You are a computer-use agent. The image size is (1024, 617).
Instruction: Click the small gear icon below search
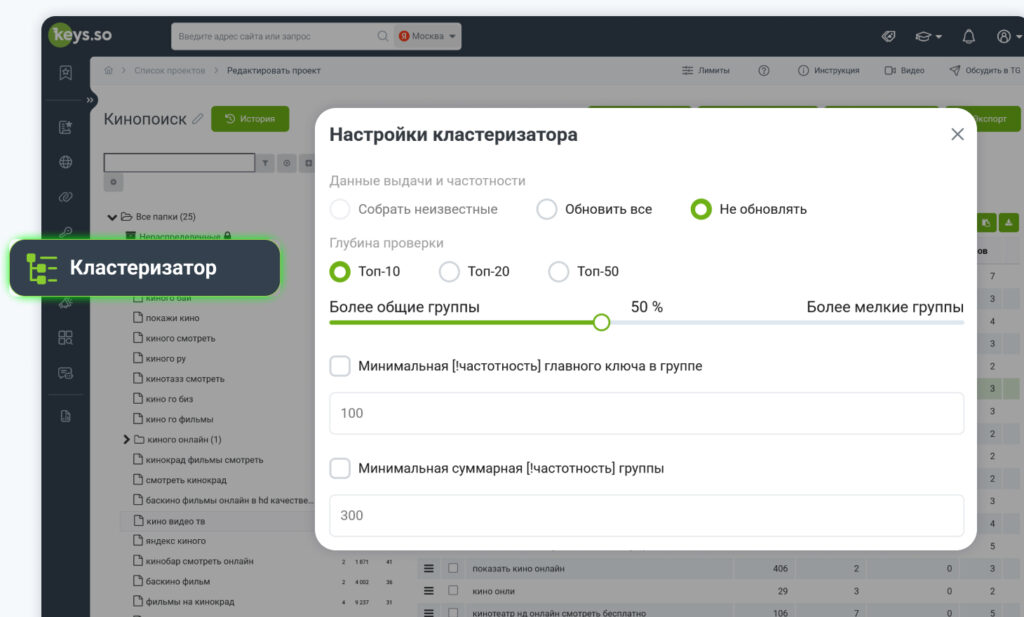pyautogui.click(x=113, y=182)
